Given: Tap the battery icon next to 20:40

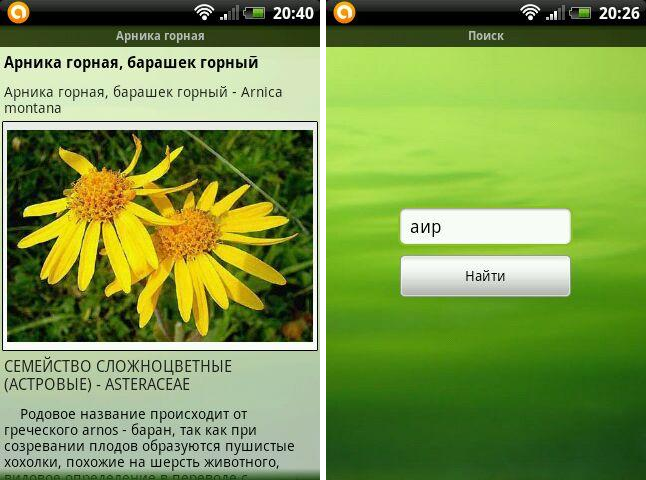Looking at the screenshot, I should (255, 13).
